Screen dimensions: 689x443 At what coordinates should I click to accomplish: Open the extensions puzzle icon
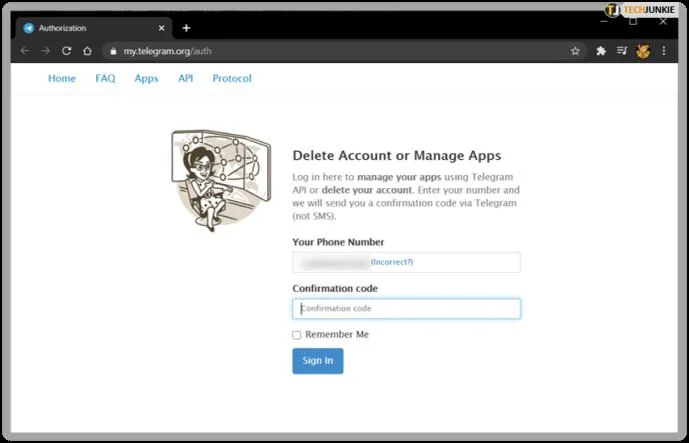click(601, 51)
